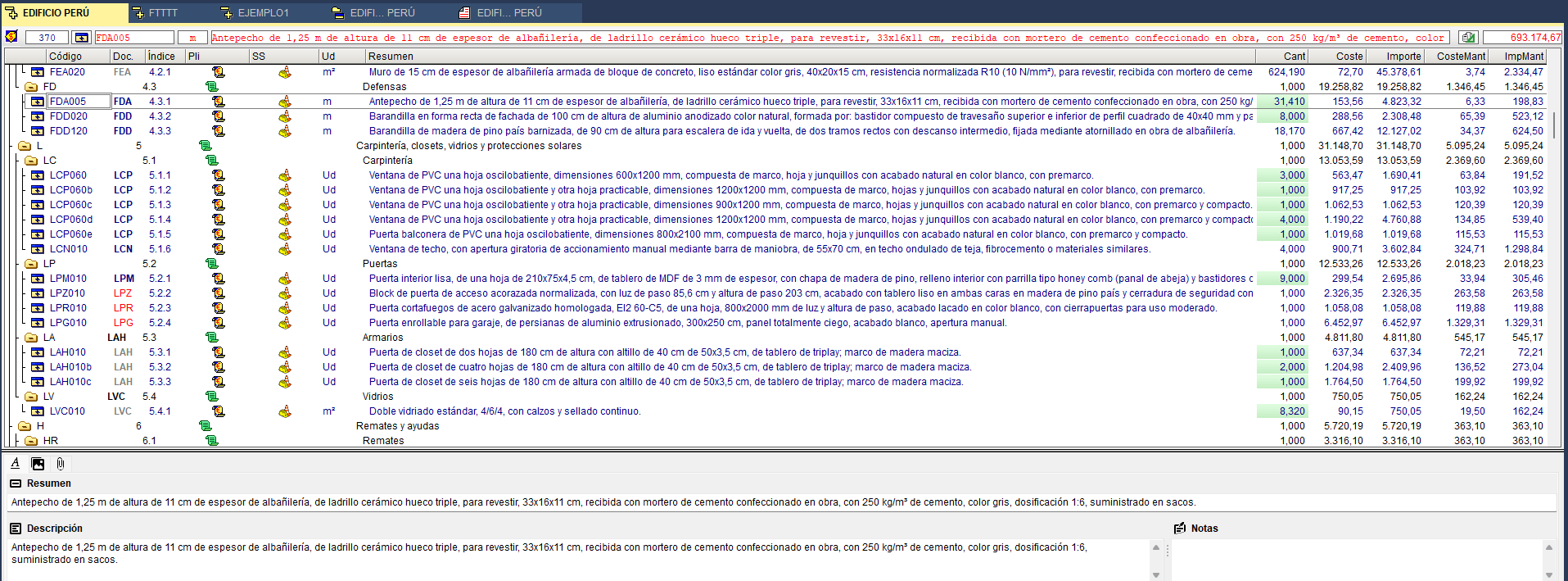This screenshot has width=1568, height=581.
Task: Click the paperclip attachments icon
Action: pyautogui.click(x=60, y=464)
